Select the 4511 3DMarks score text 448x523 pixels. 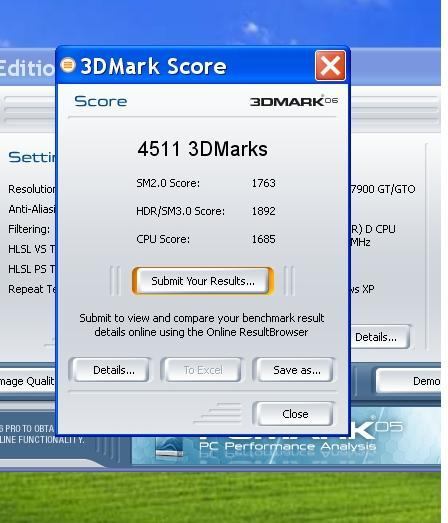coord(202,149)
